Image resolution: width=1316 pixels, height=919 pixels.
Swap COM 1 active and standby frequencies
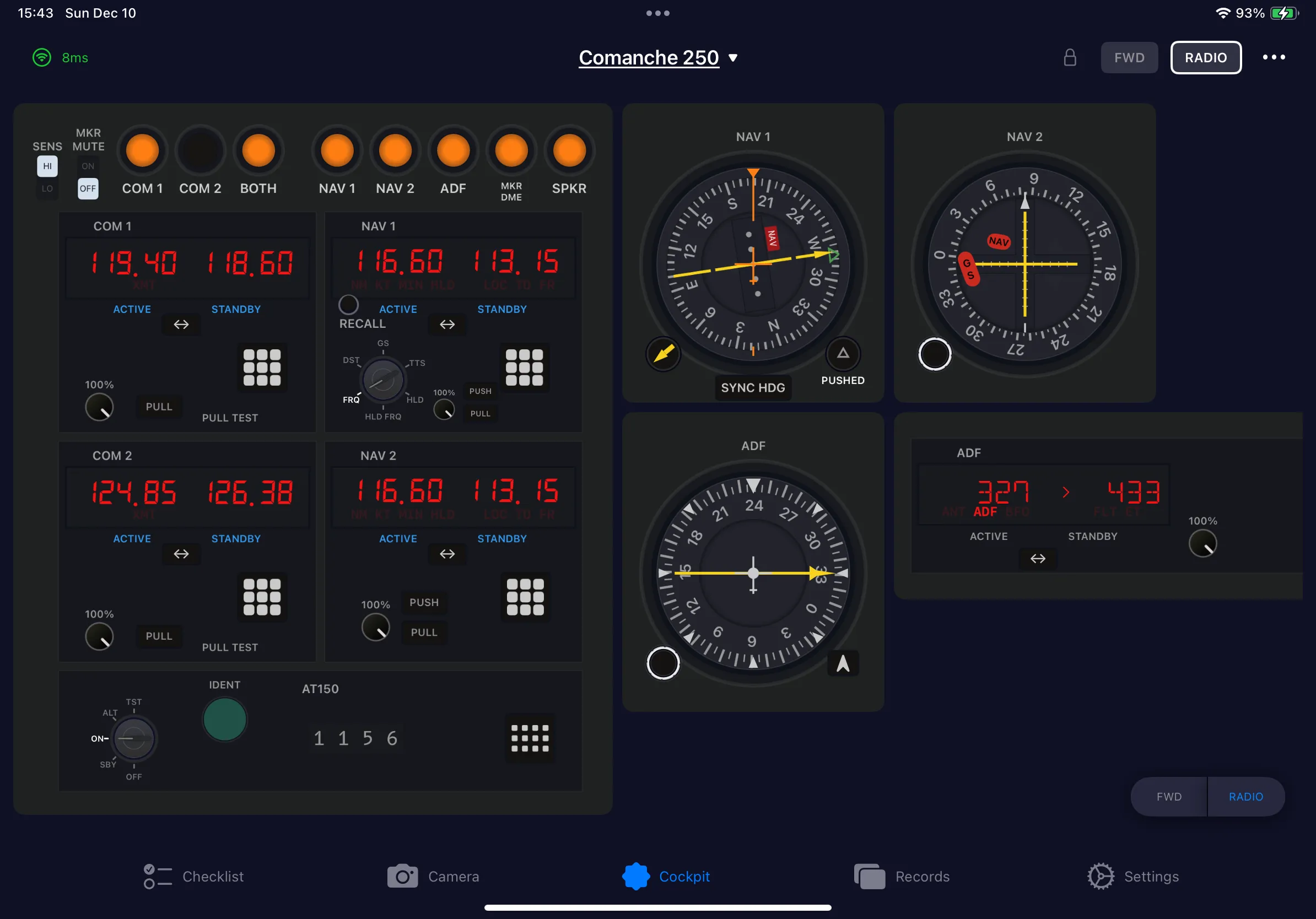pos(181,325)
